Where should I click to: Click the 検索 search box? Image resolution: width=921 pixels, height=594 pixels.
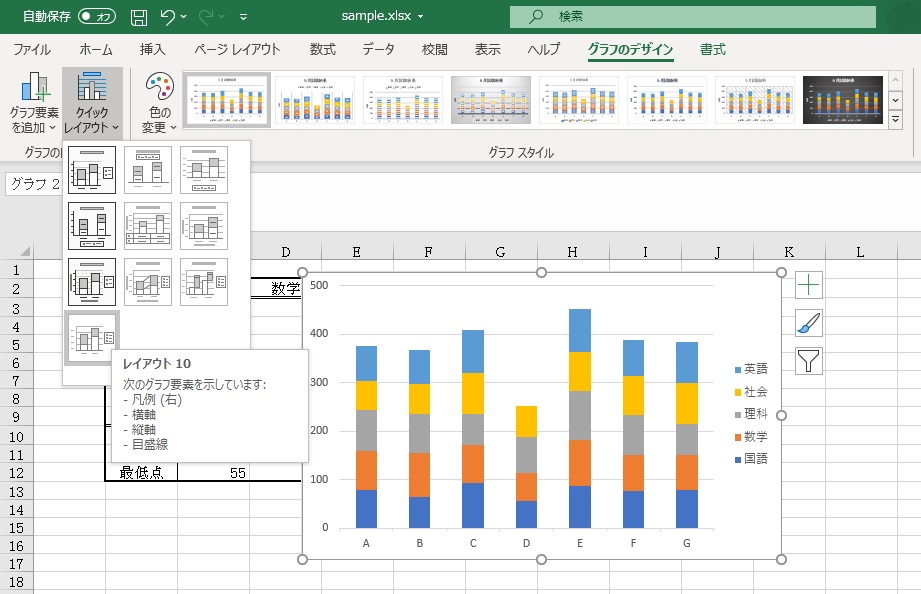(692, 17)
